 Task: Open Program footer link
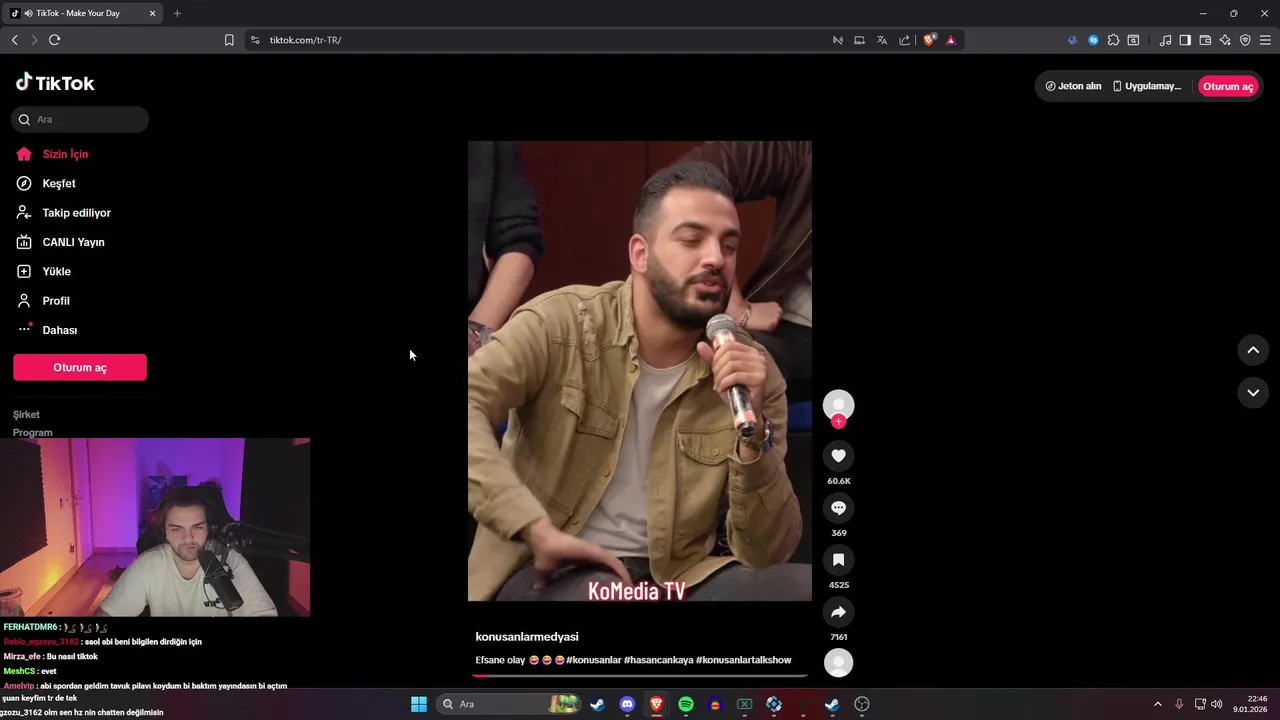point(33,432)
